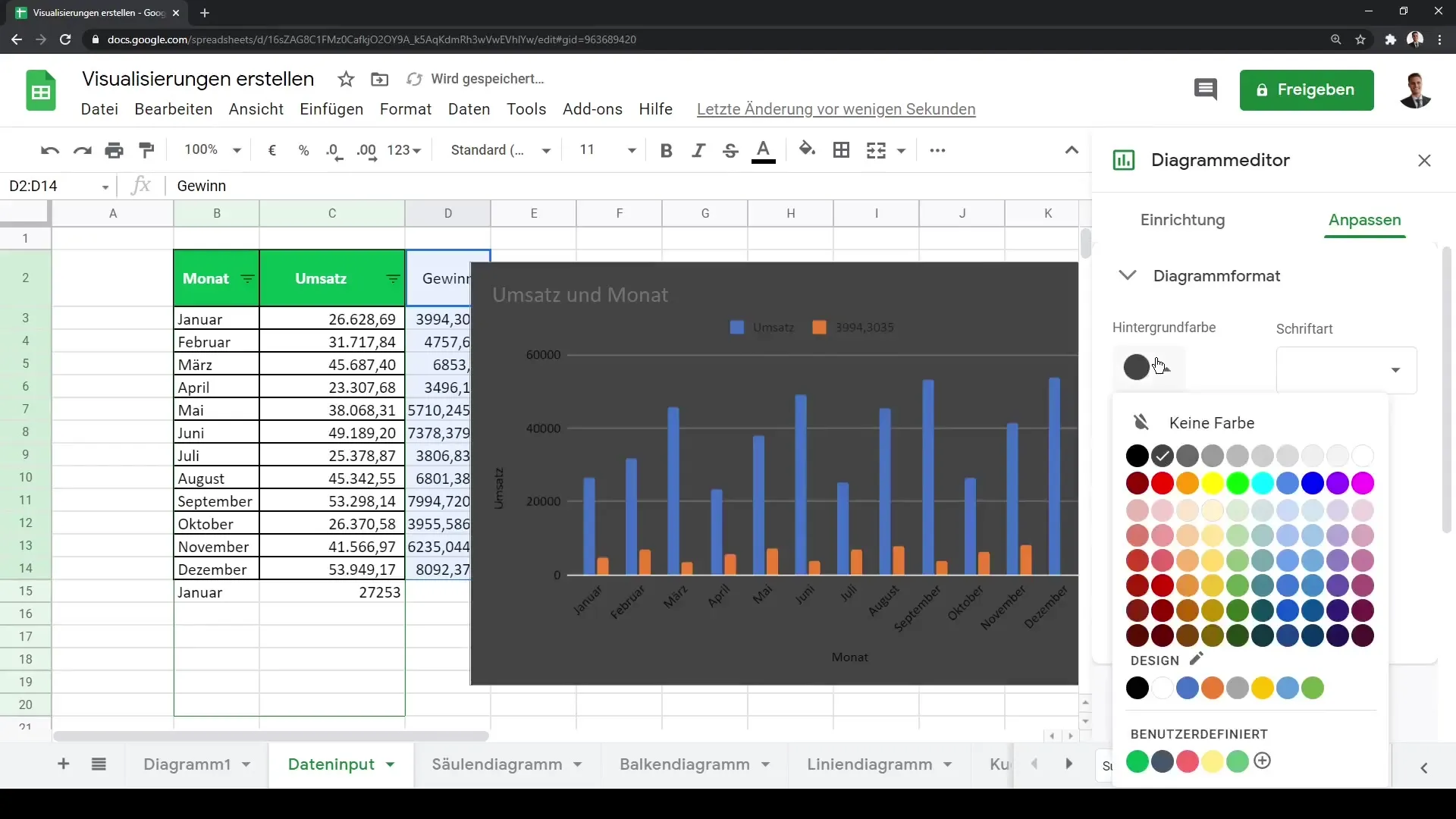
Task: Switch to Einrichtung tab
Action: [1182, 220]
